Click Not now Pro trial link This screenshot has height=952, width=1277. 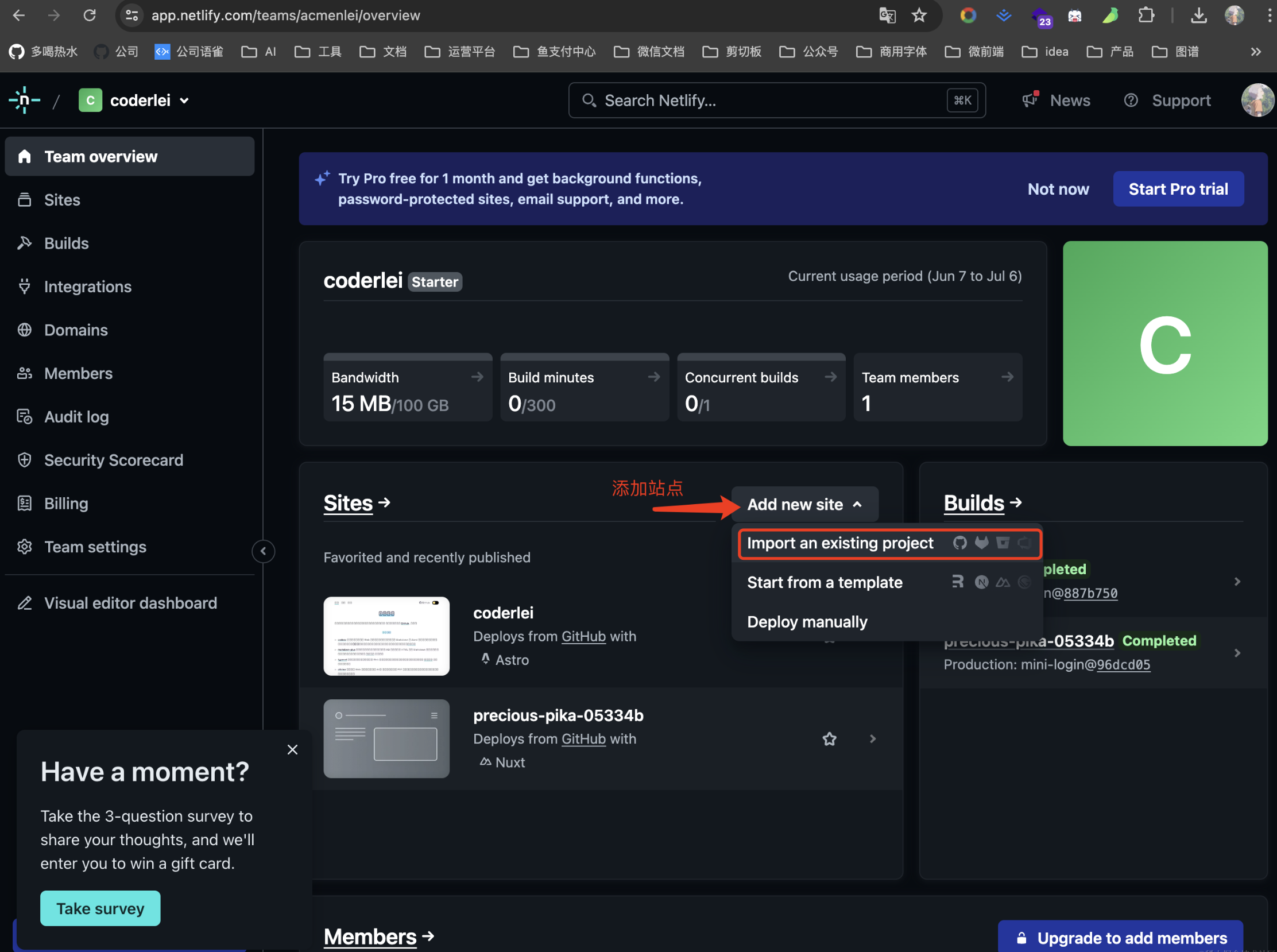click(x=1059, y=188)
